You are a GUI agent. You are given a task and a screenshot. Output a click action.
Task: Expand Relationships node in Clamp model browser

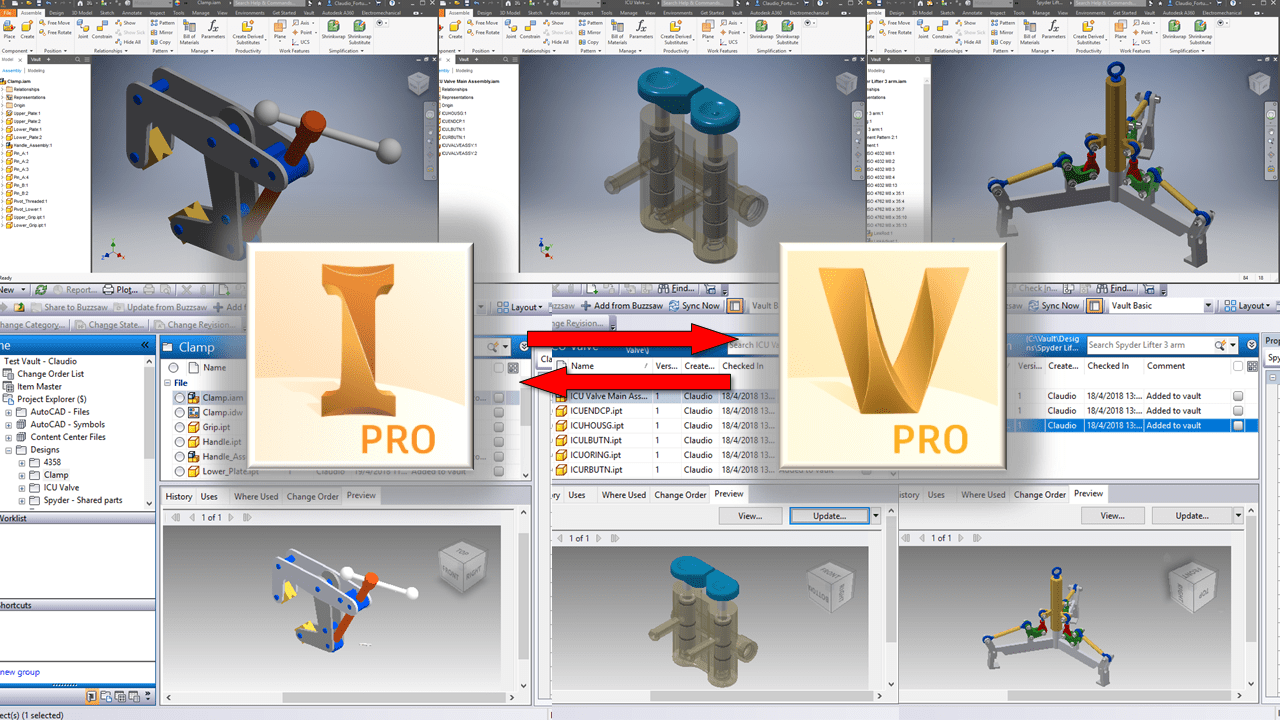coord(3,90)
